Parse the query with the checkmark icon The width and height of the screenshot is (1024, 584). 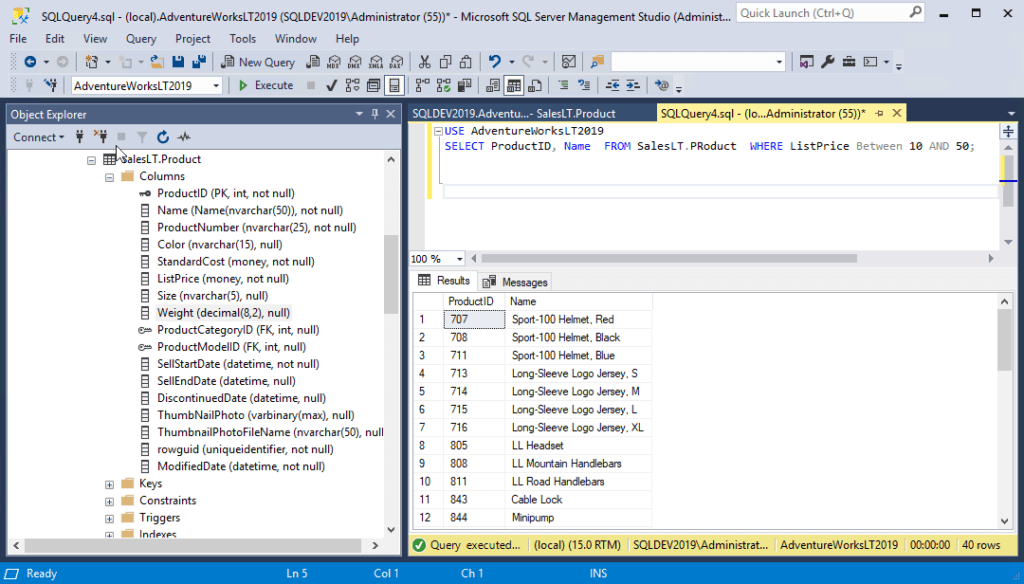click(331, 86)
